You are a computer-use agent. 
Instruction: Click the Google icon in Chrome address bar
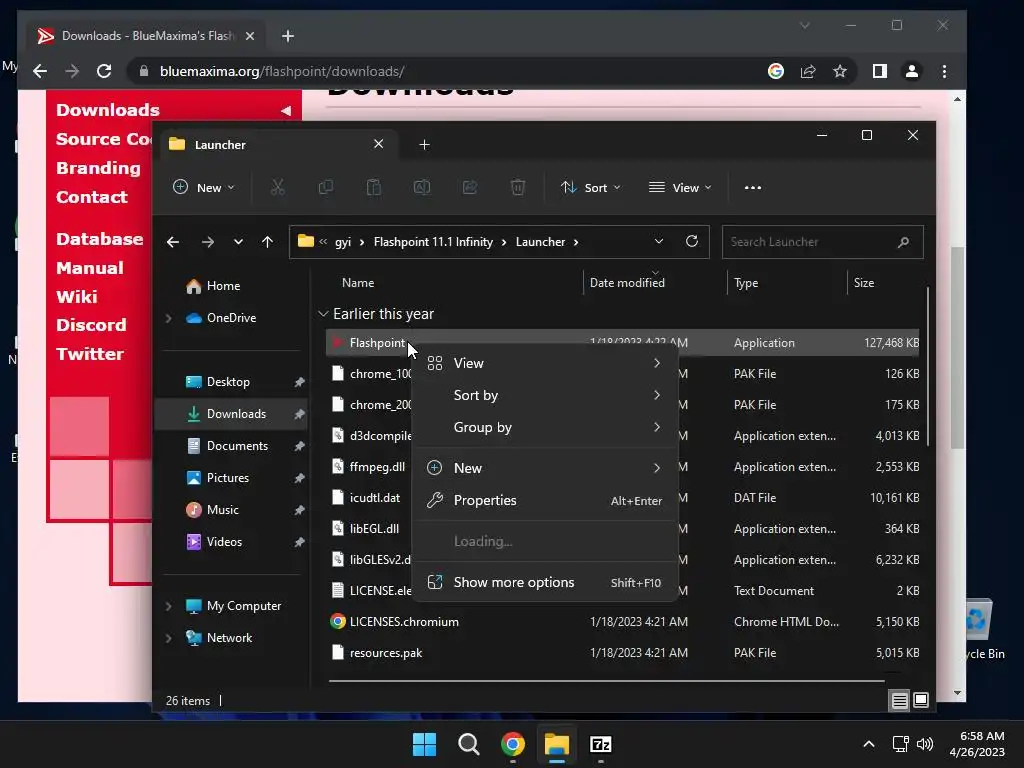pos(776,71)
